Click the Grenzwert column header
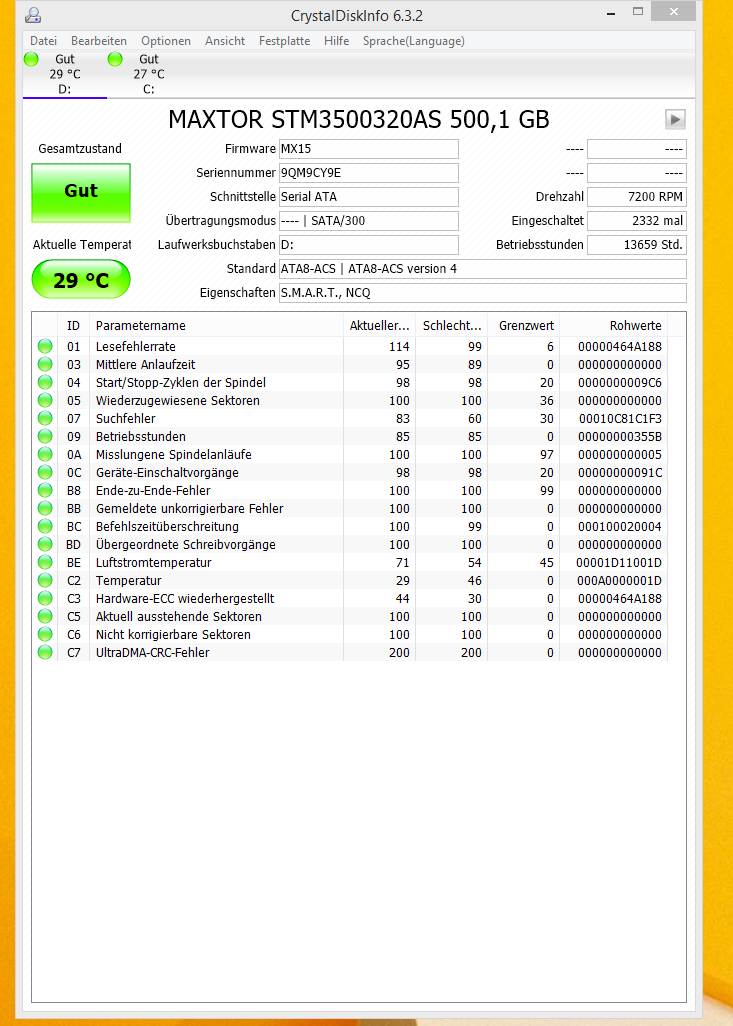 524,325
